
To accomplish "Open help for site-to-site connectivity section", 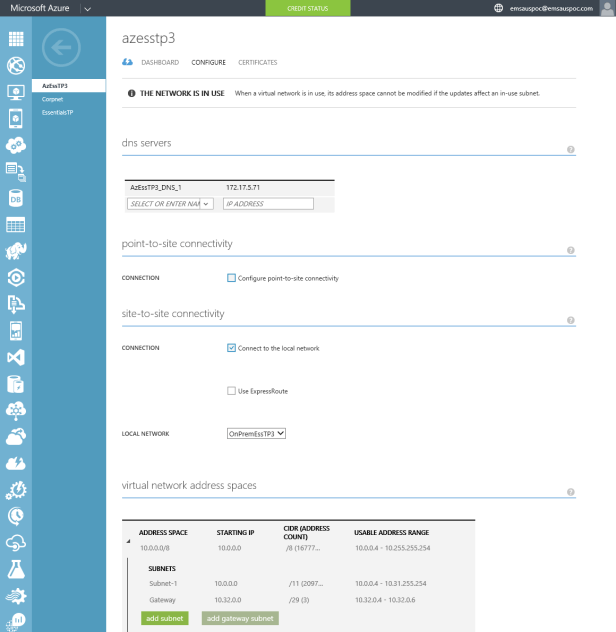I will point(570,321).
